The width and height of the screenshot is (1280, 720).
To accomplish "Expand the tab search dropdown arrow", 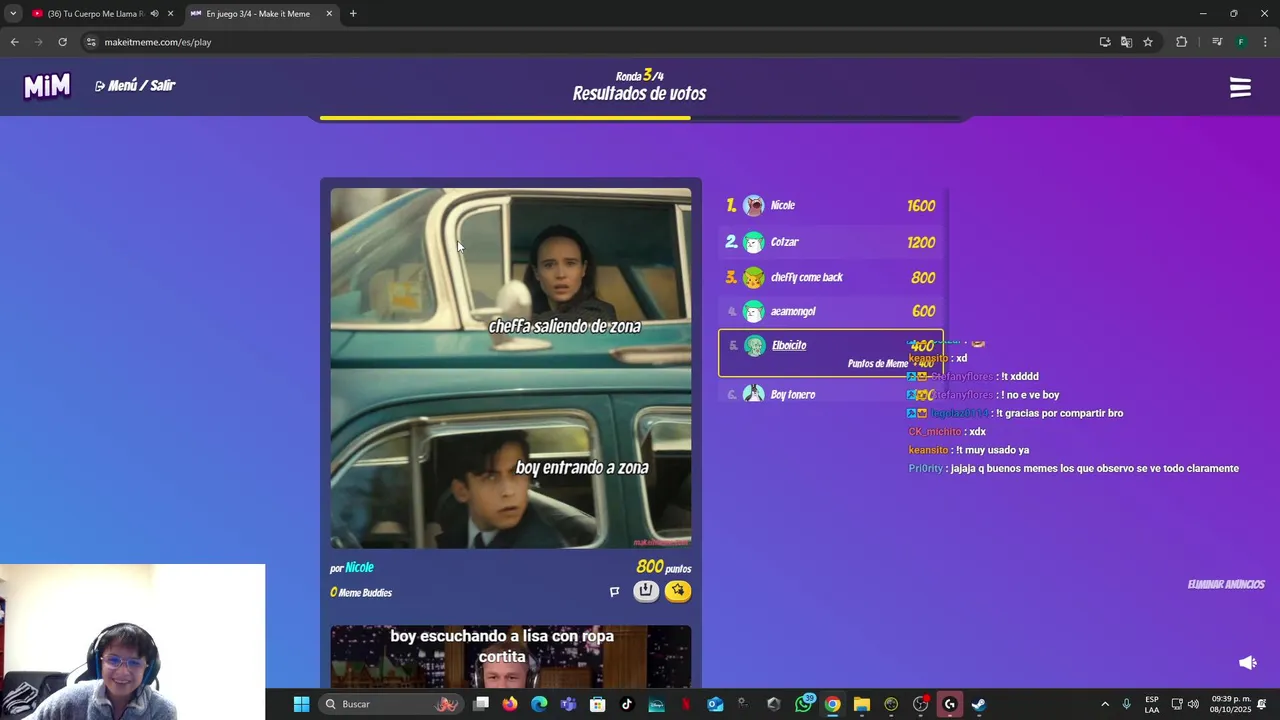I will point(12,14).
